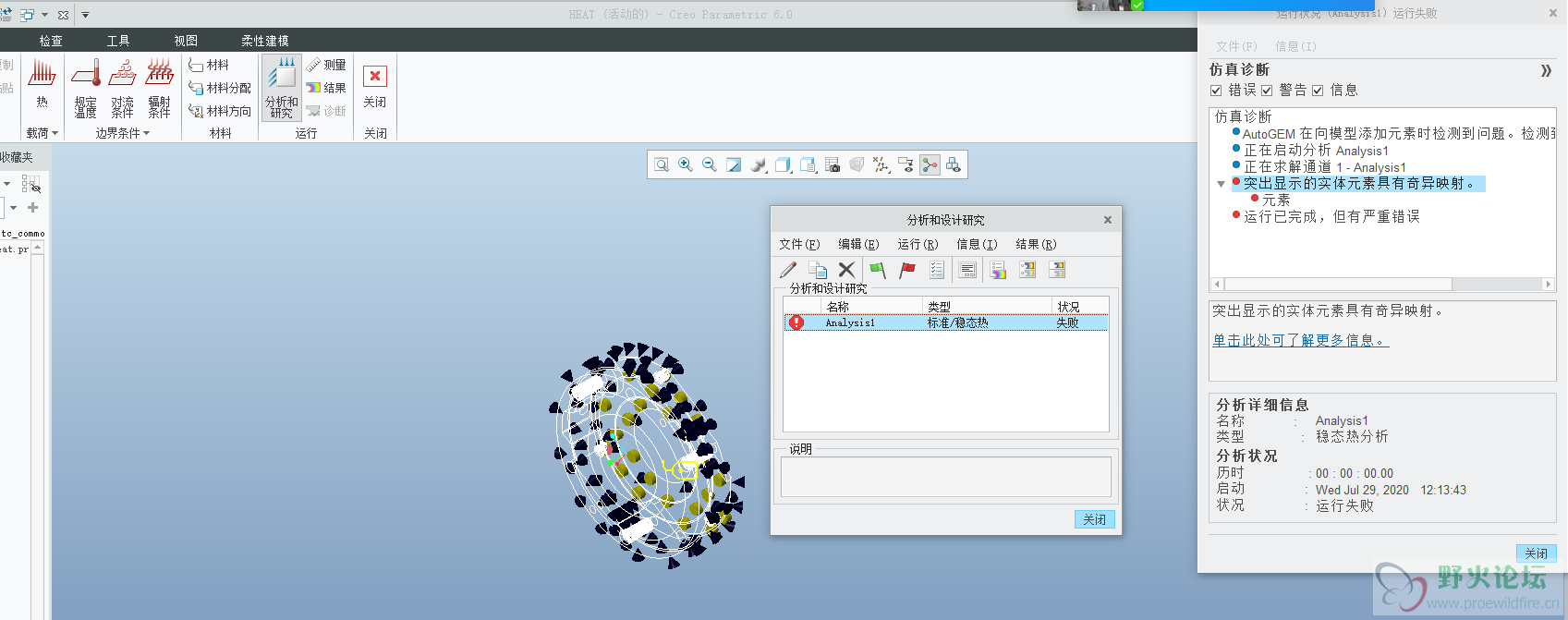Open 材料方向 material orientation
Viewport: 1568px width, 620px height.
pos(220,111)
